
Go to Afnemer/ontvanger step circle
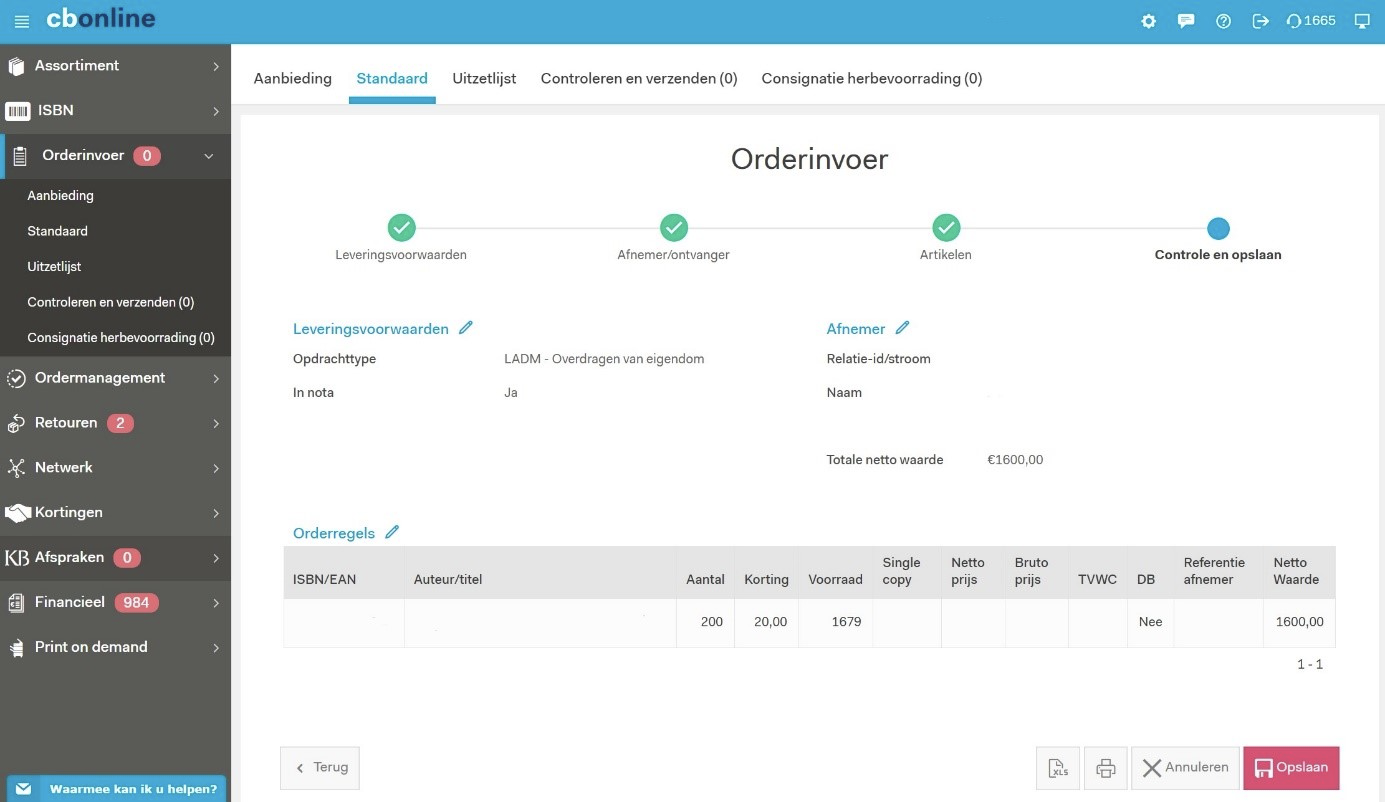coord(673,228)
